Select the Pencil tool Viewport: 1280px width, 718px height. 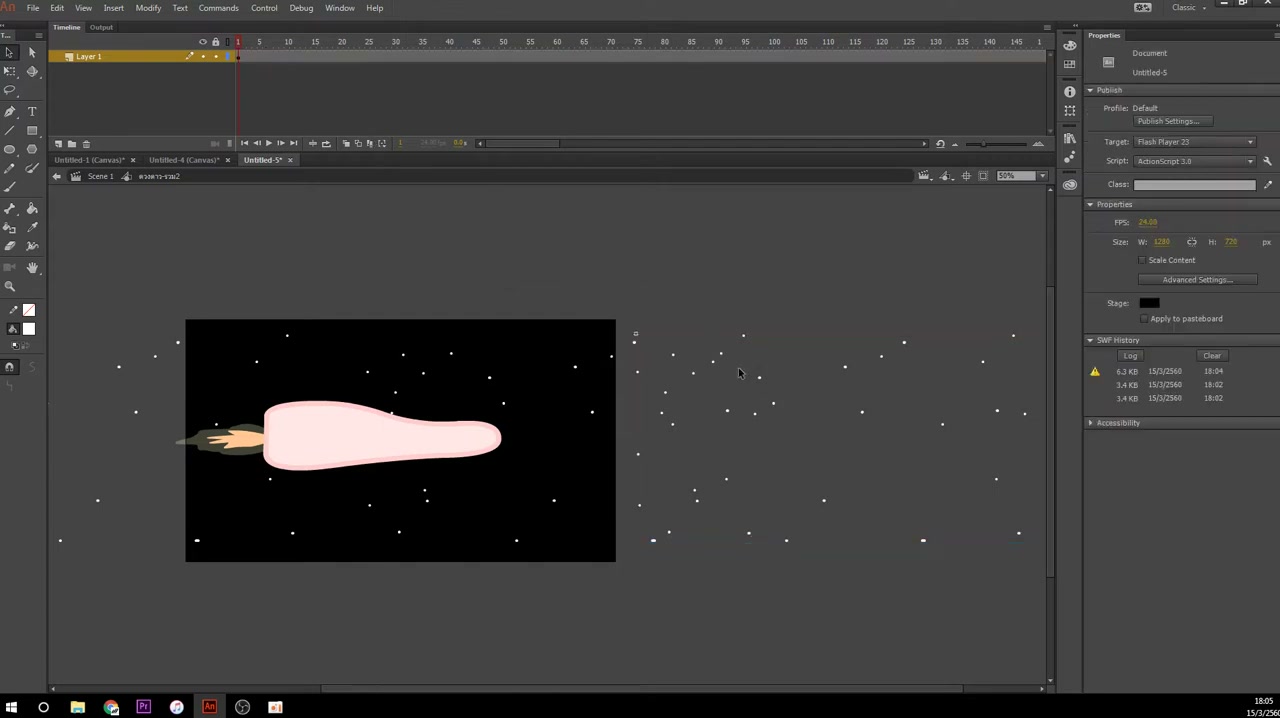(x=10, y=169)
